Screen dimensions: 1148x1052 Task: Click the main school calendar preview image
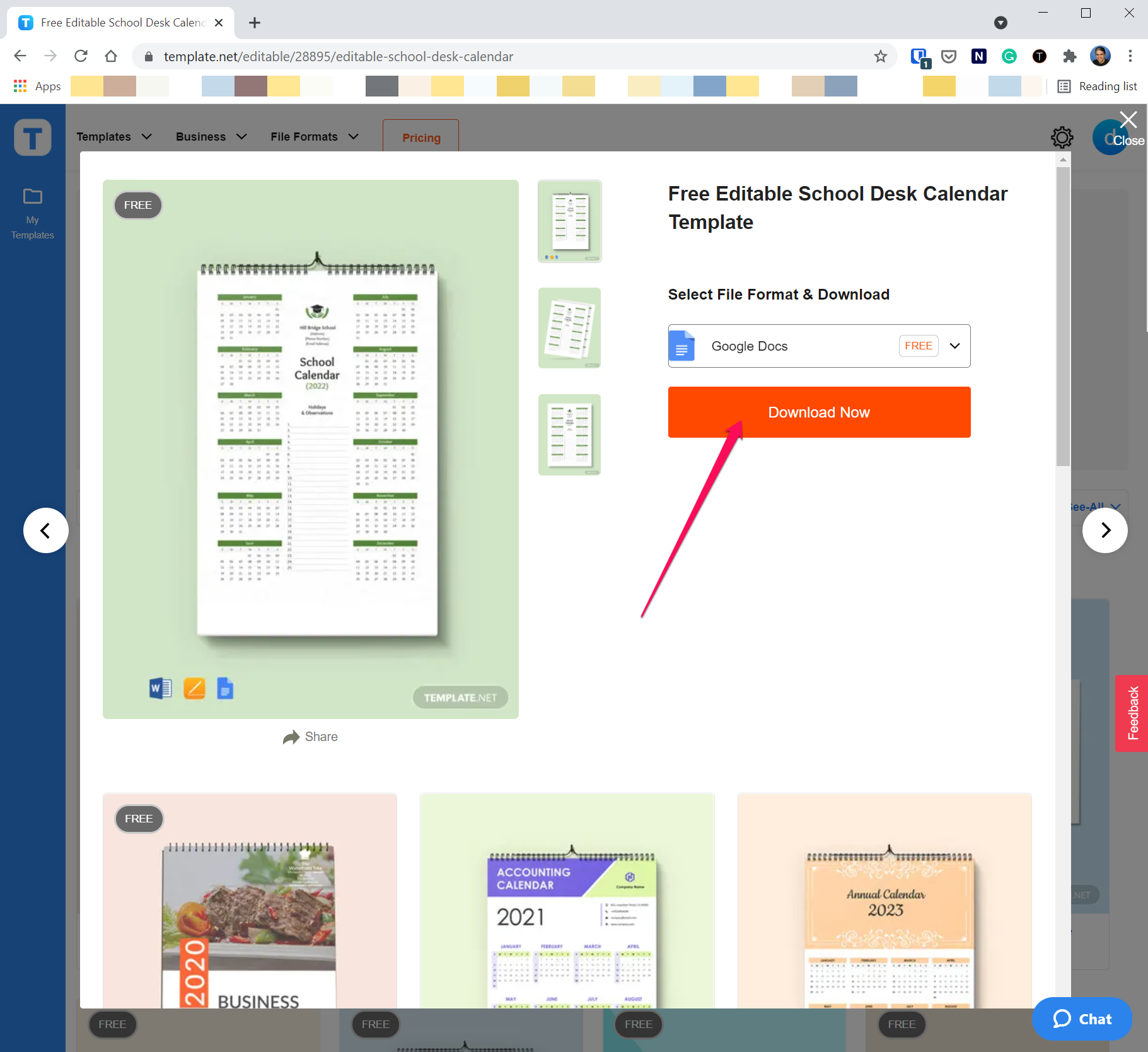point(311,449)
